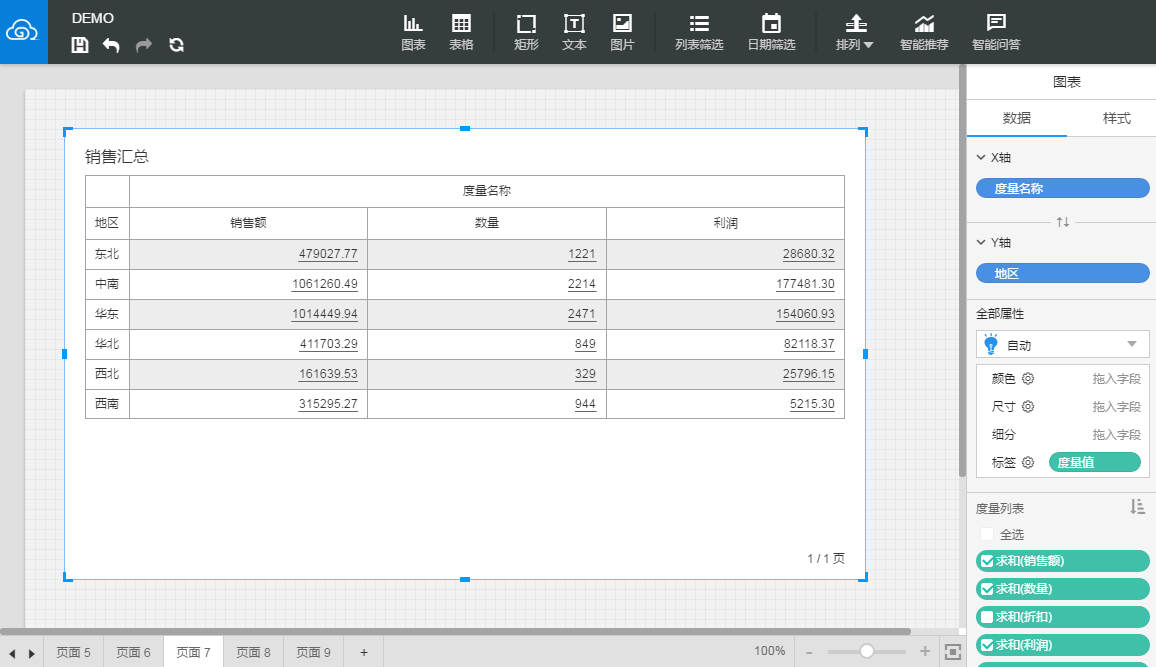Open label (标签) settings gear
The width and height of the screenshot is (1156, 667).
pyautogui.click(x=1028, y=462)
